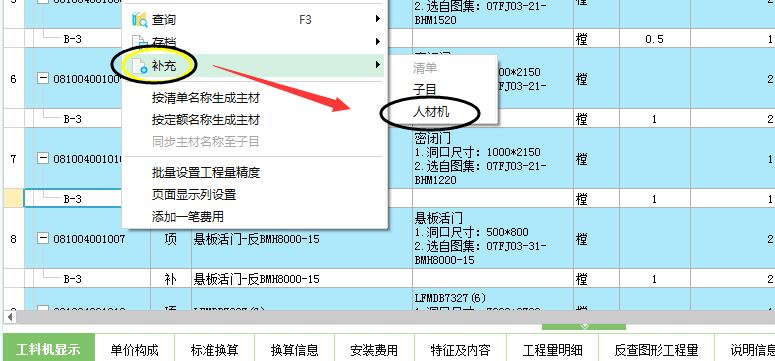Click the 0.5 quantity cell
The height and width of the screenshot is (361, 775).
coord(655,39)
